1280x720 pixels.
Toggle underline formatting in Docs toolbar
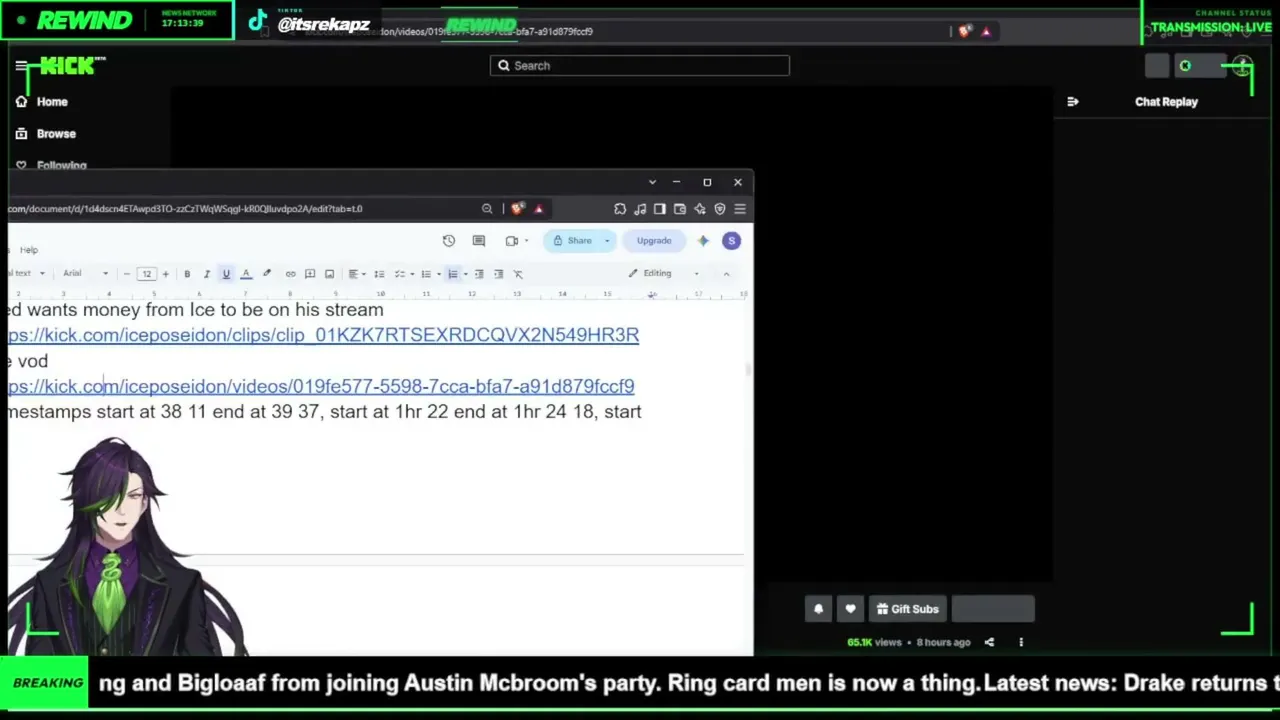coord(226,274)
